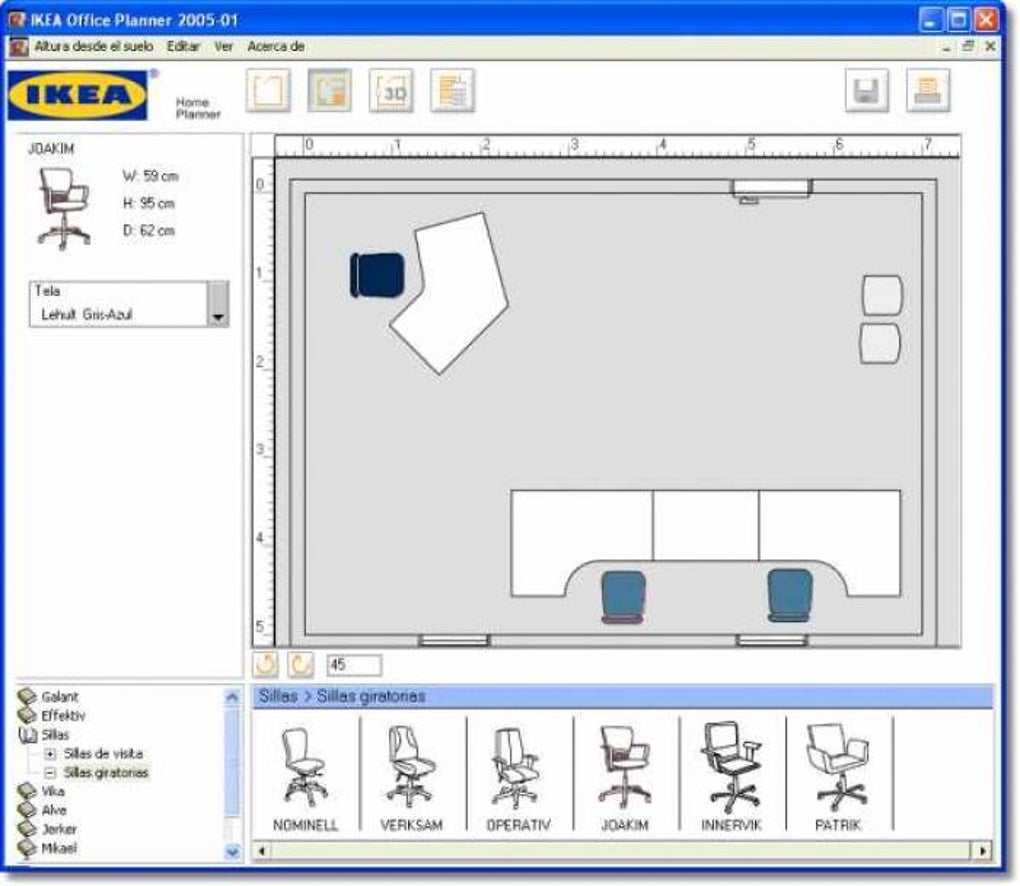Click the open book icon beside Sillas

click(28, 735)
